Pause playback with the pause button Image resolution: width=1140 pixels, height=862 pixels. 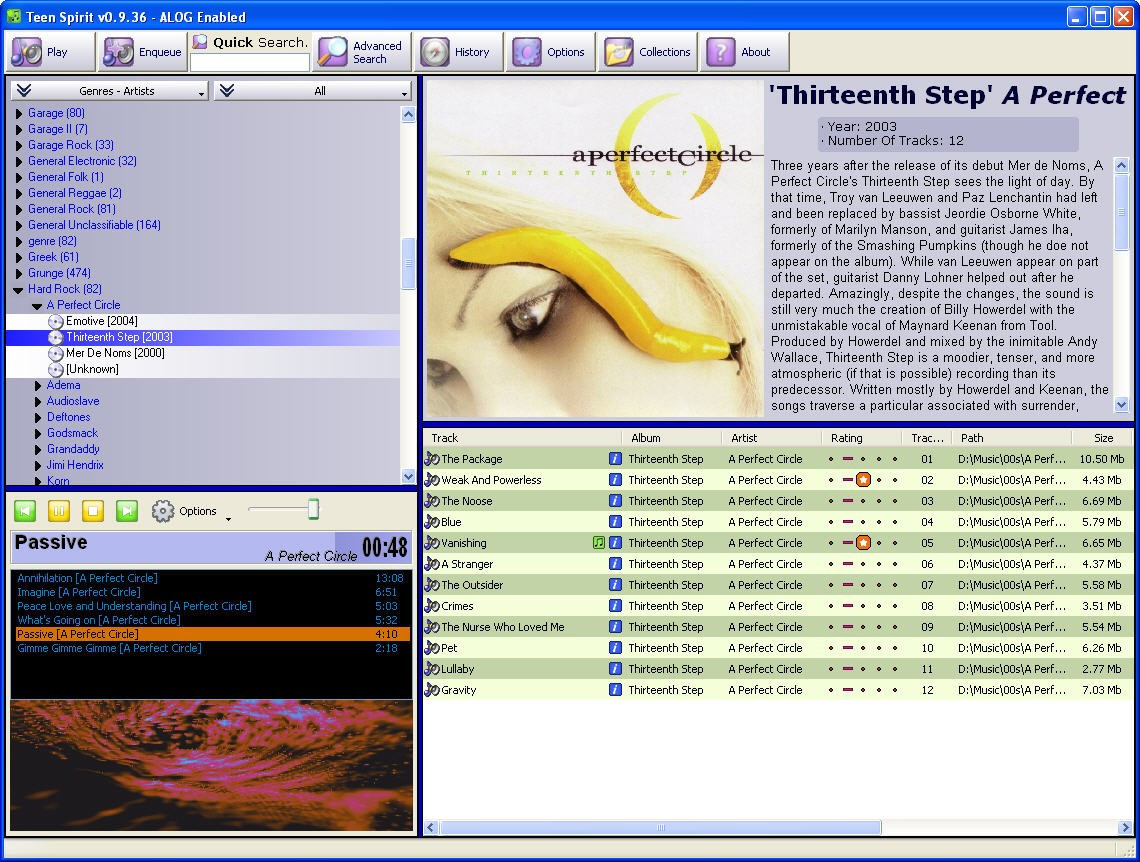(x=59, y=511)
